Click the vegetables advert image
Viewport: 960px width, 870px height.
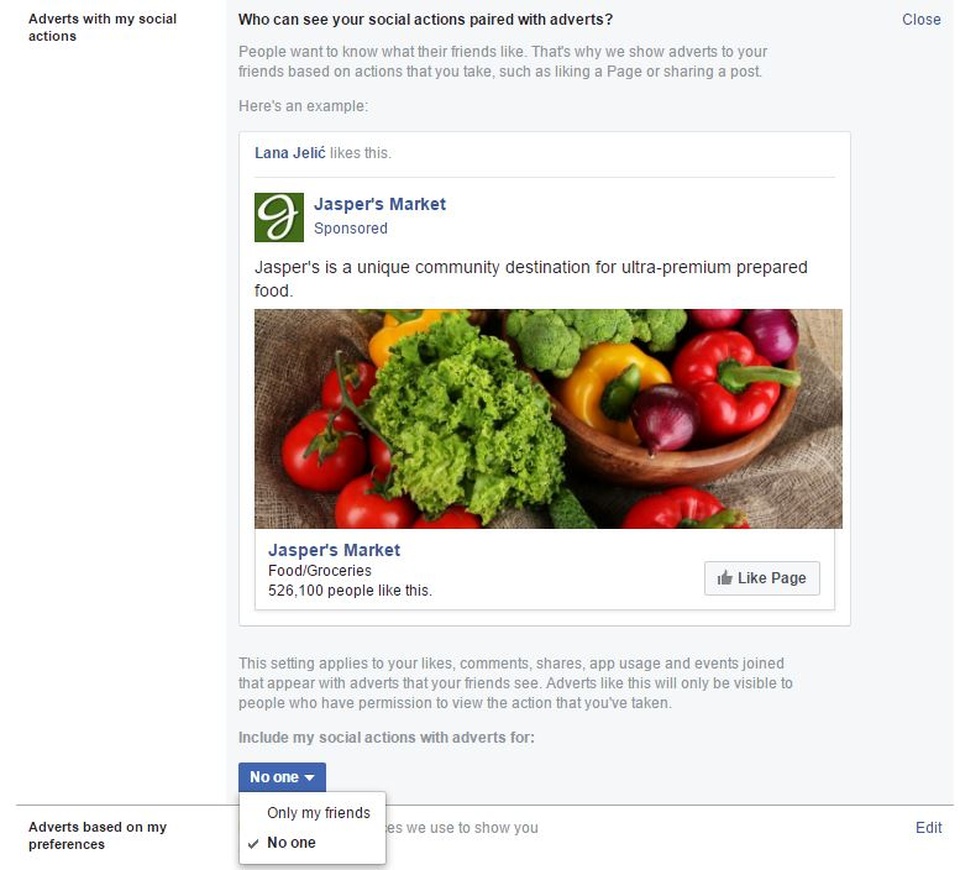click(x=548, y=419)
